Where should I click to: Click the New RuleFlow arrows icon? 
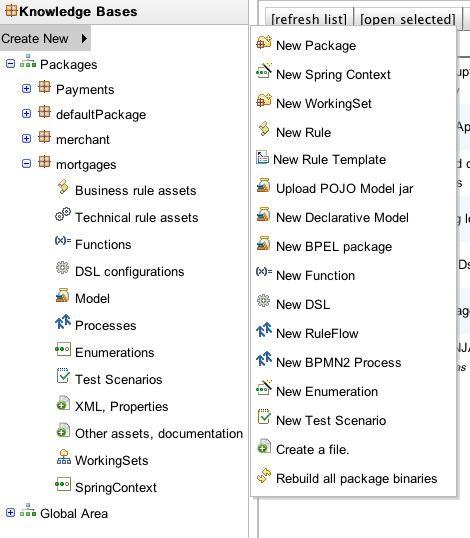(x=264, y=330)
